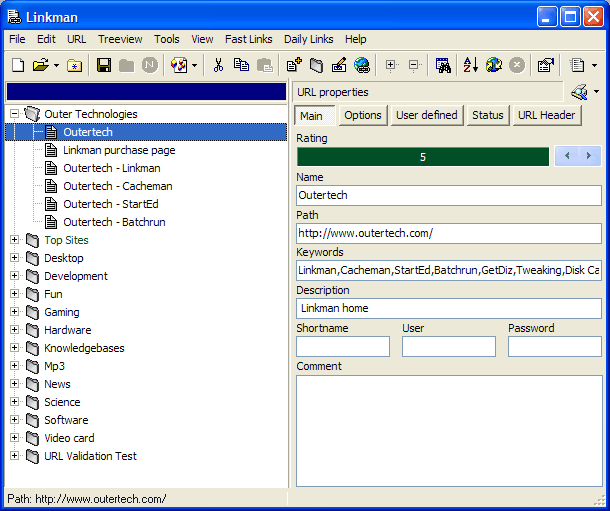
Task: Click the New file toolbar icon
Action: tap(18, 65)
